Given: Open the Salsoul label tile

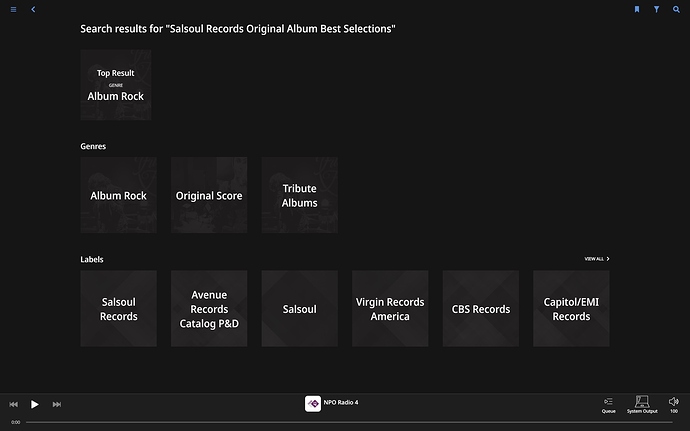Looking at the screenshot, I should (x=300, y=309).
